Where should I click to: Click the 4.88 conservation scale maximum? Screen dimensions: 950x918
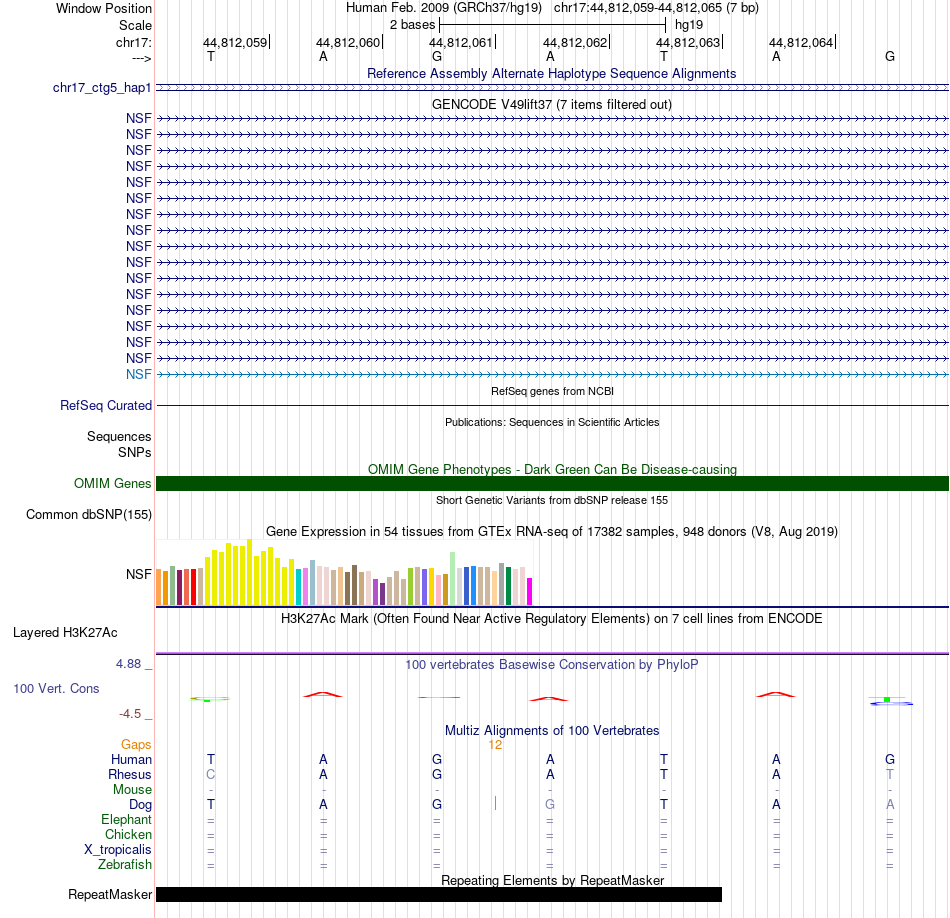(x=128, y=664)
